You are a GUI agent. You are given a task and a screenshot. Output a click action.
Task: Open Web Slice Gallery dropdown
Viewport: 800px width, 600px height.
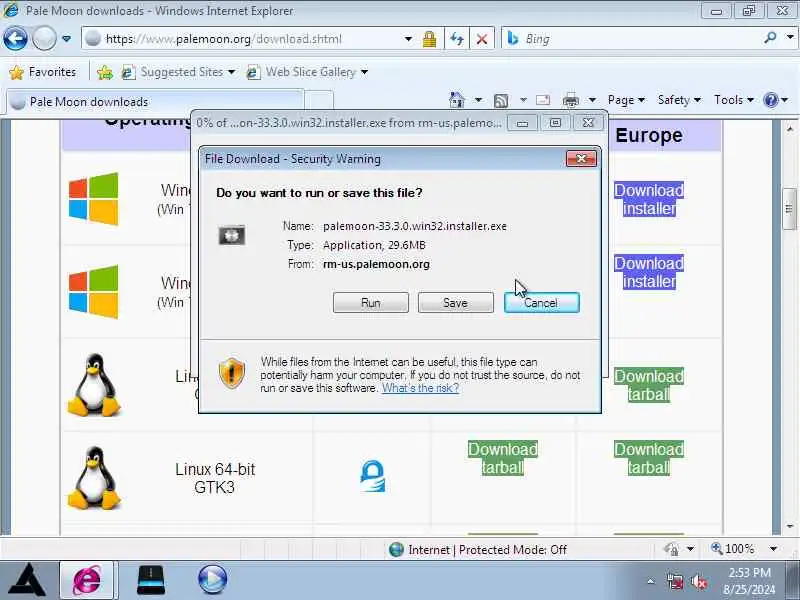[307, 72]
